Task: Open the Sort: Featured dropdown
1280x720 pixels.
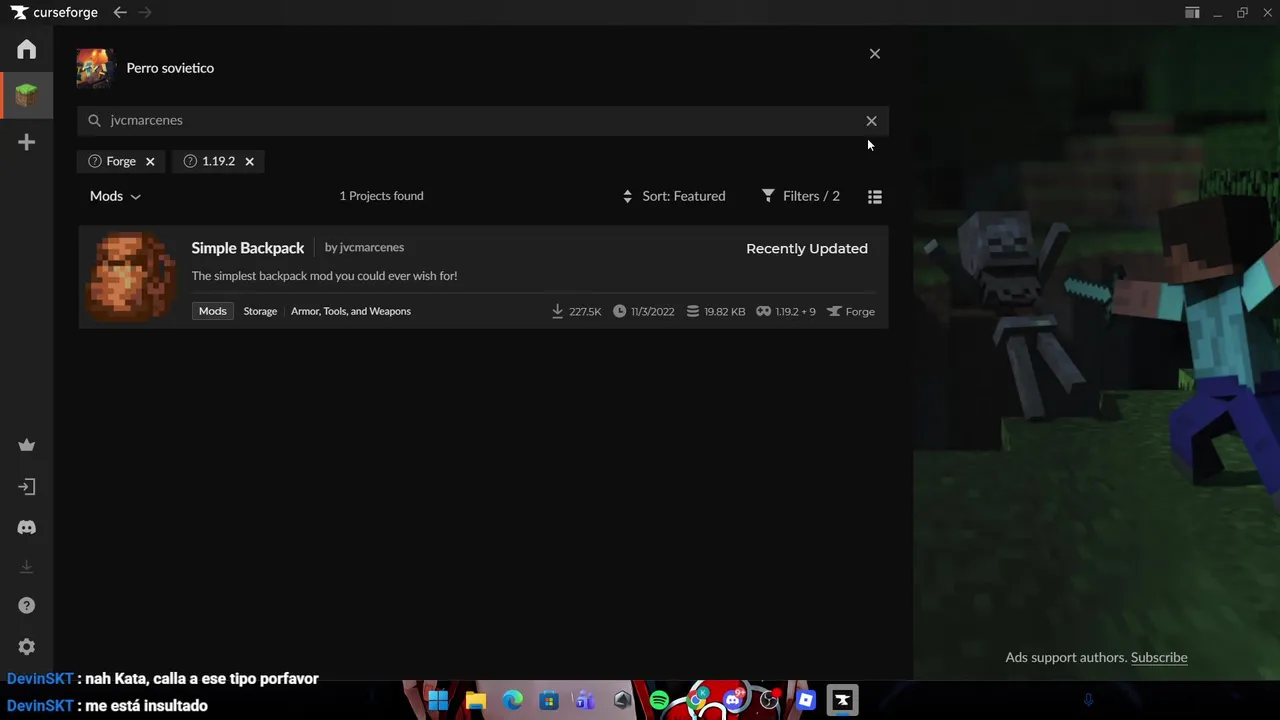Action: click(x=674, y=196)
